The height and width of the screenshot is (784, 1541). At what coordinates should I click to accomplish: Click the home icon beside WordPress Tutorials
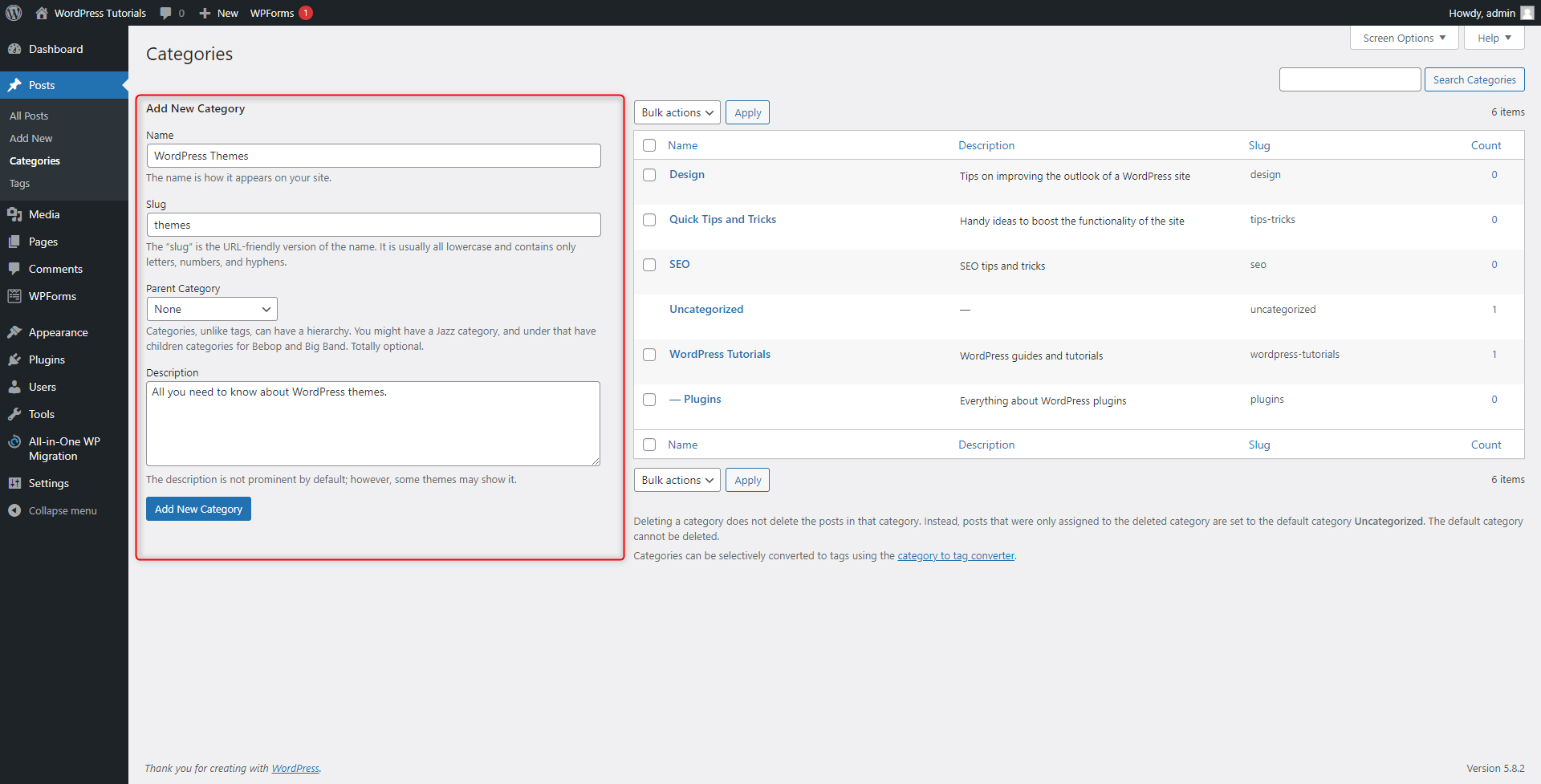click(x=42, y=13)
